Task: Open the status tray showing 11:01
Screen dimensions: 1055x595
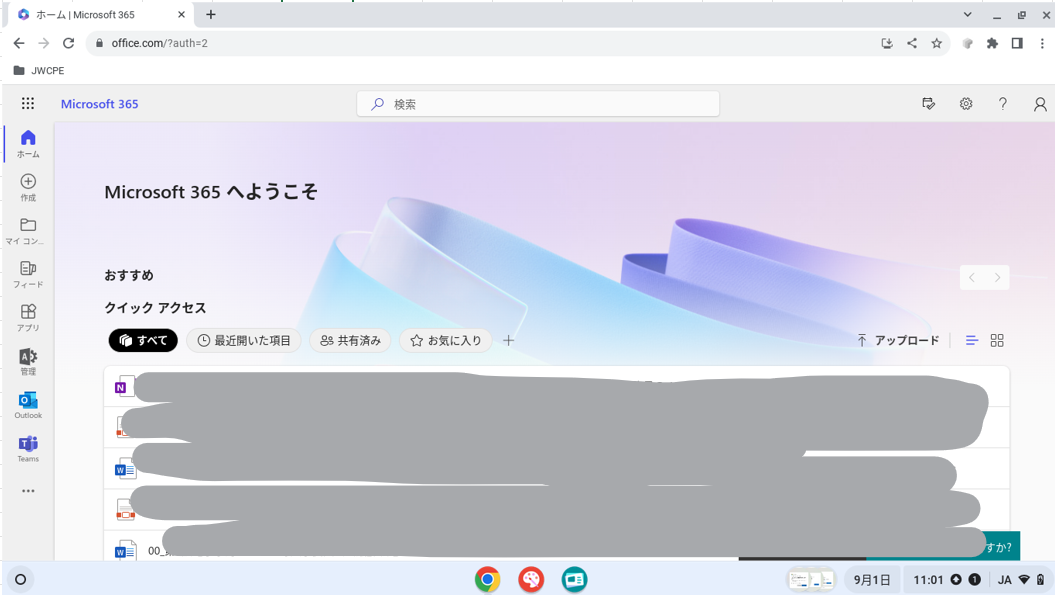Action: pyautogui.click(x=947, y=580)
